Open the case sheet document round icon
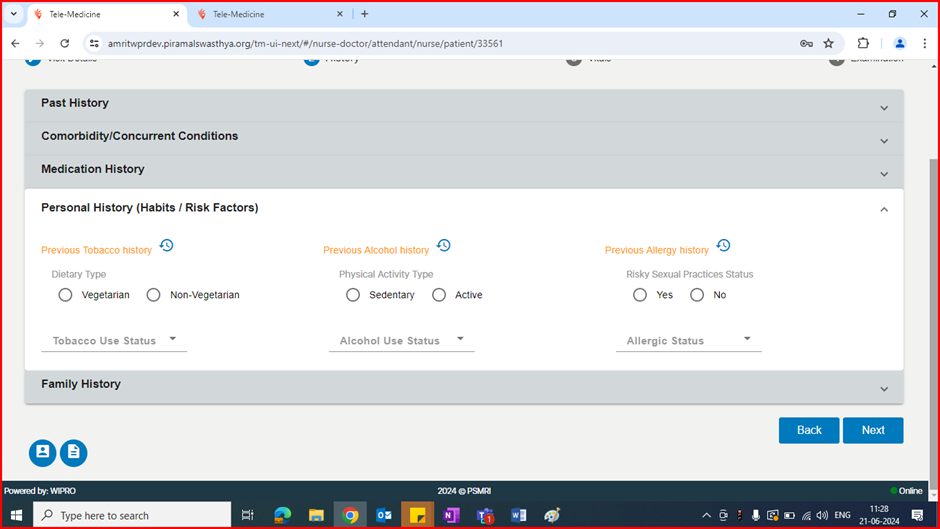The height and width of the screenshot is (529, 940). (x=74, y=452)
